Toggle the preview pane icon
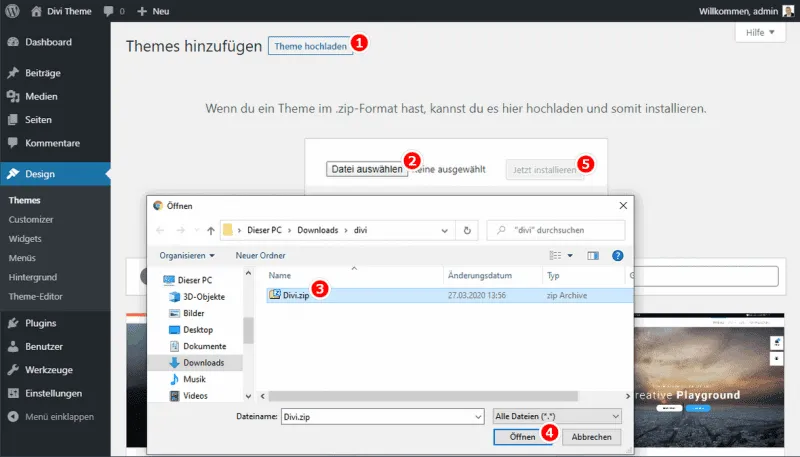This screenshot has height=457, width=800. 593,256
